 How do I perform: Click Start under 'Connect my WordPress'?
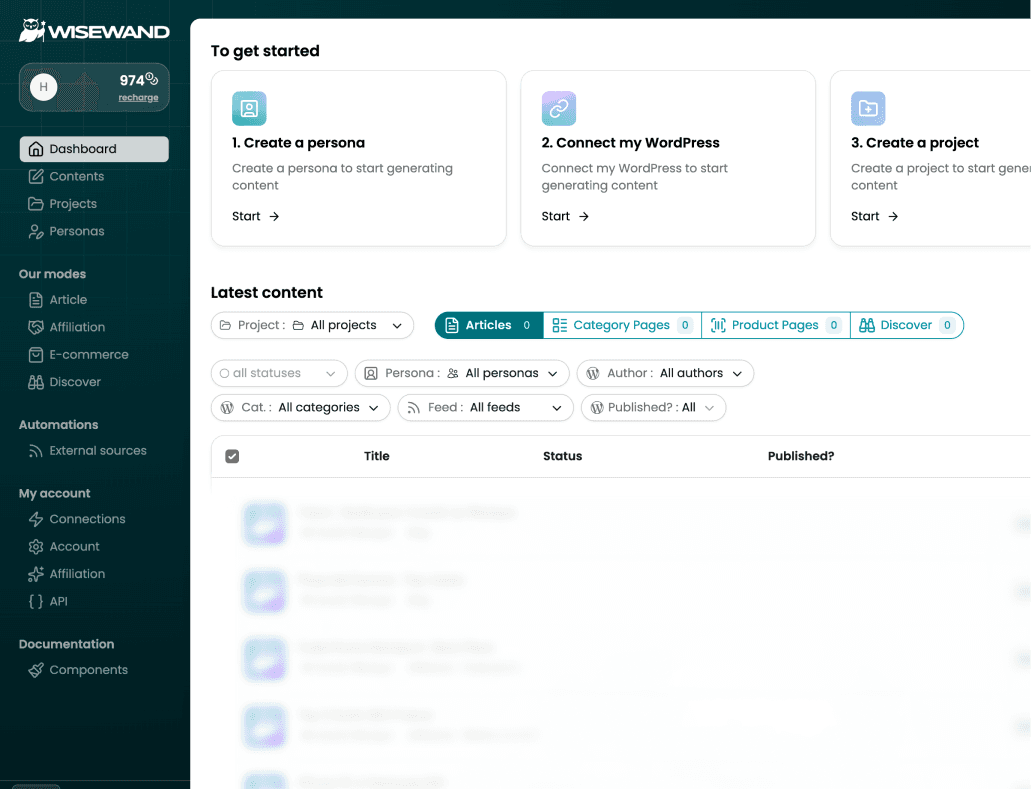(x=565, y=216)
